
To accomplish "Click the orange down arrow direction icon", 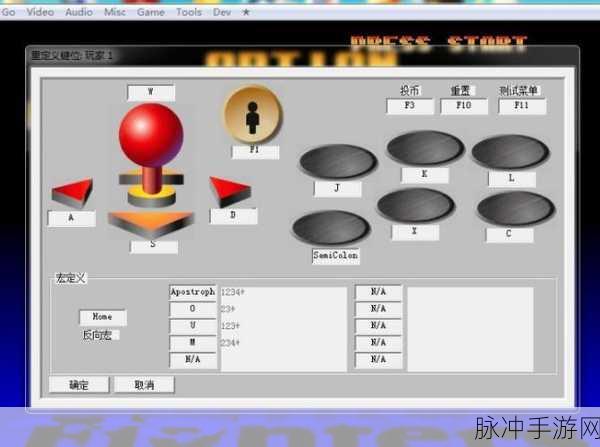I will tap(151, 225).
